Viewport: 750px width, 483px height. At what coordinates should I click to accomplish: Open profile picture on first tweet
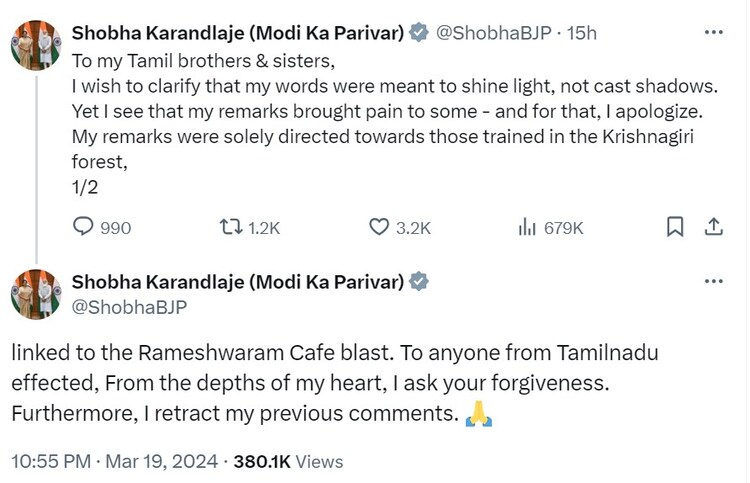click(x=35, y=45)
